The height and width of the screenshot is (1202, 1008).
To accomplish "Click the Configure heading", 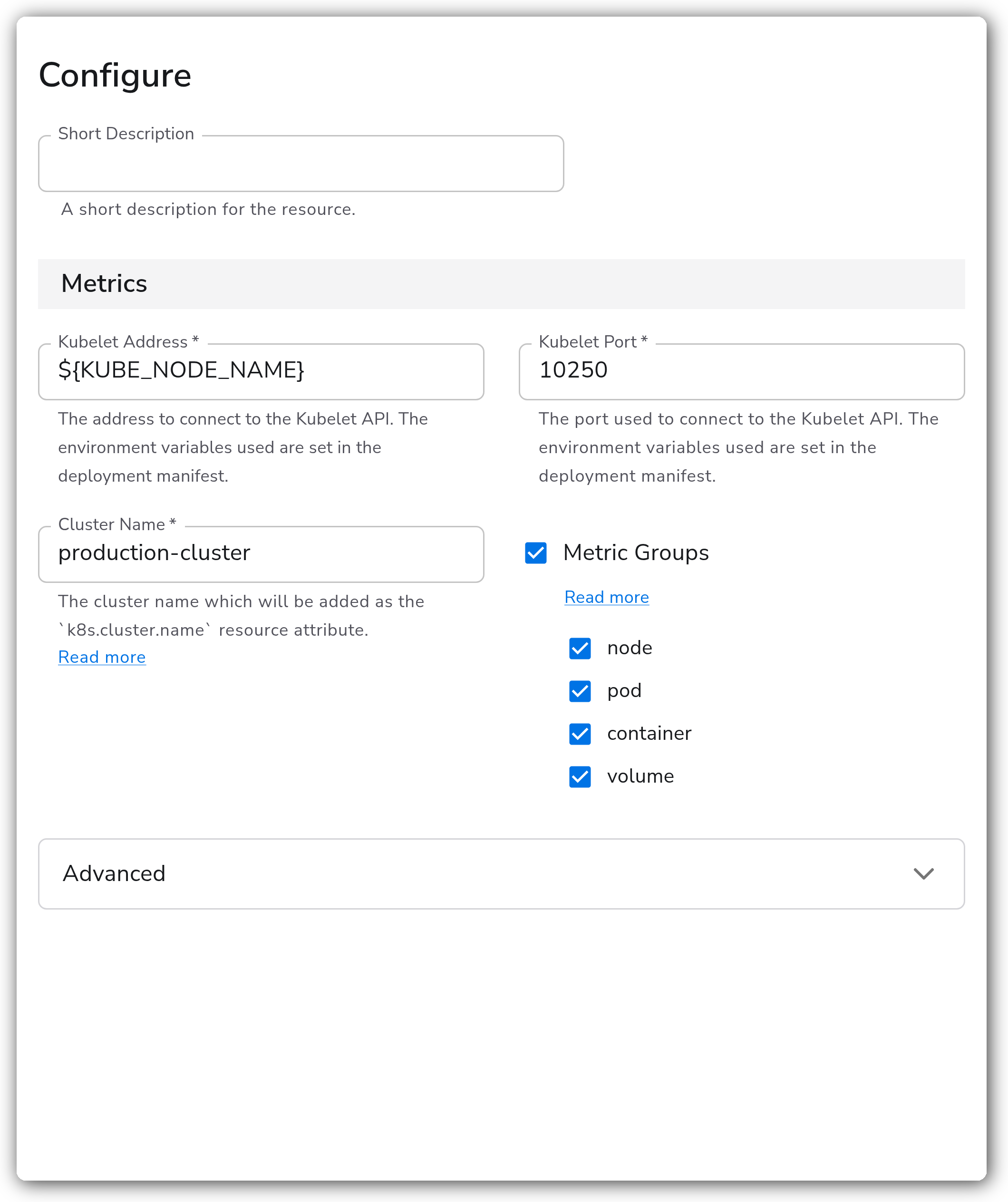I will 115,75.
